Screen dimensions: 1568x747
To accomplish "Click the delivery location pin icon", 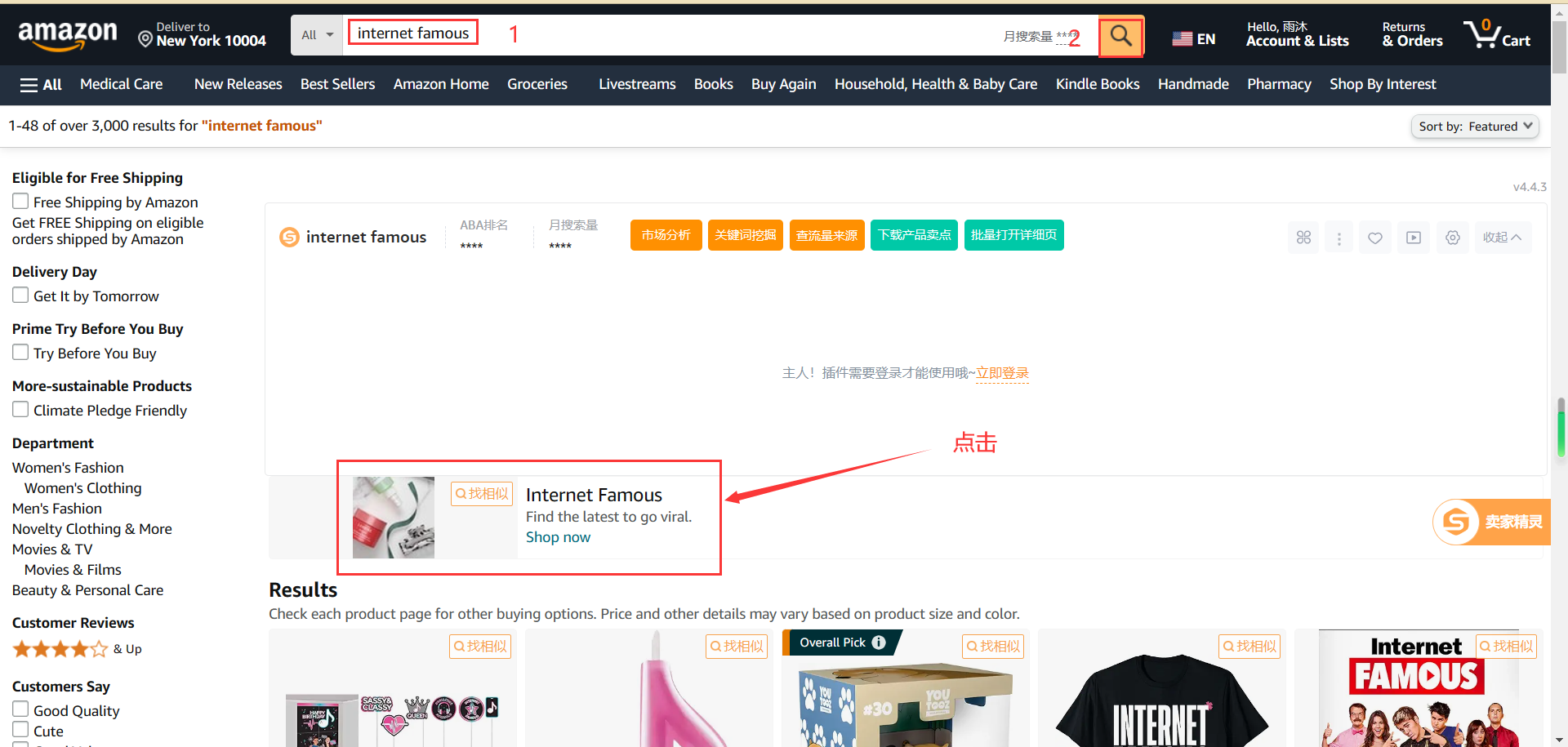I will (x=145, y=39).
